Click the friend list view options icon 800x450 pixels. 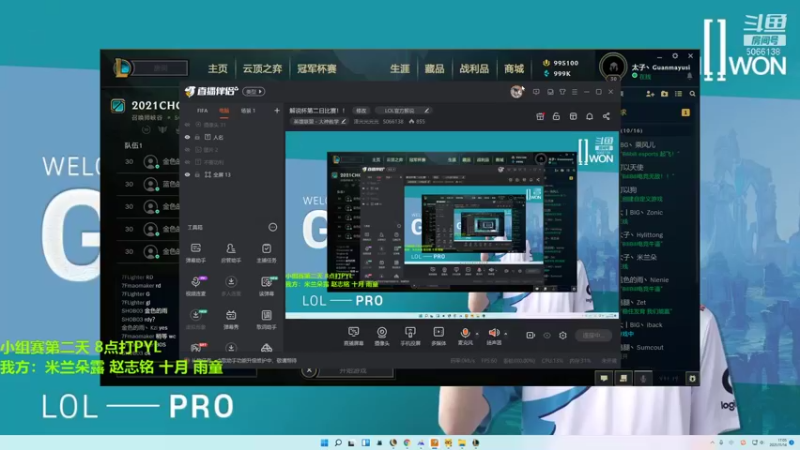tap(679, 94)
